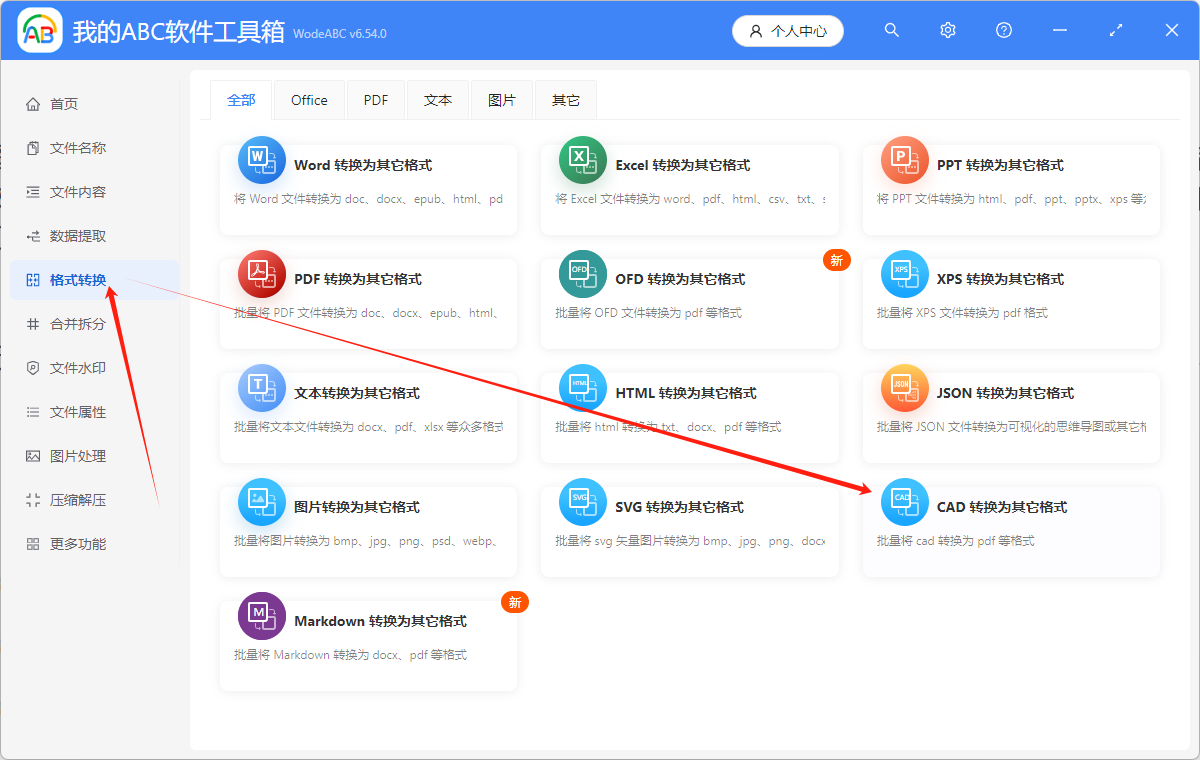Click the help question mark icon
This screenshot has width=1200, height=760.
point(1003,30)
